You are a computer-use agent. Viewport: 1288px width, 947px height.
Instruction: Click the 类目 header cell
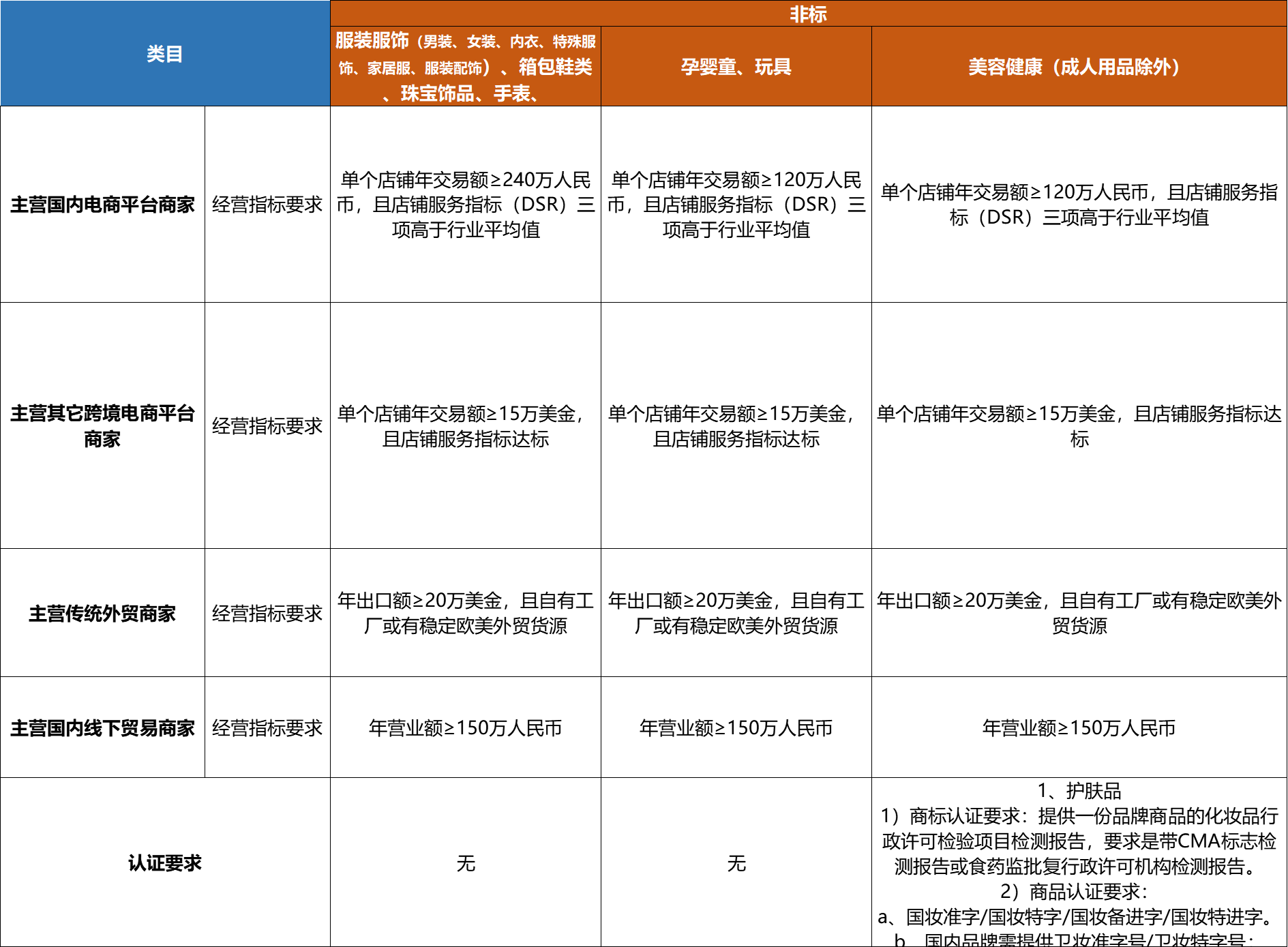(165, 53)
